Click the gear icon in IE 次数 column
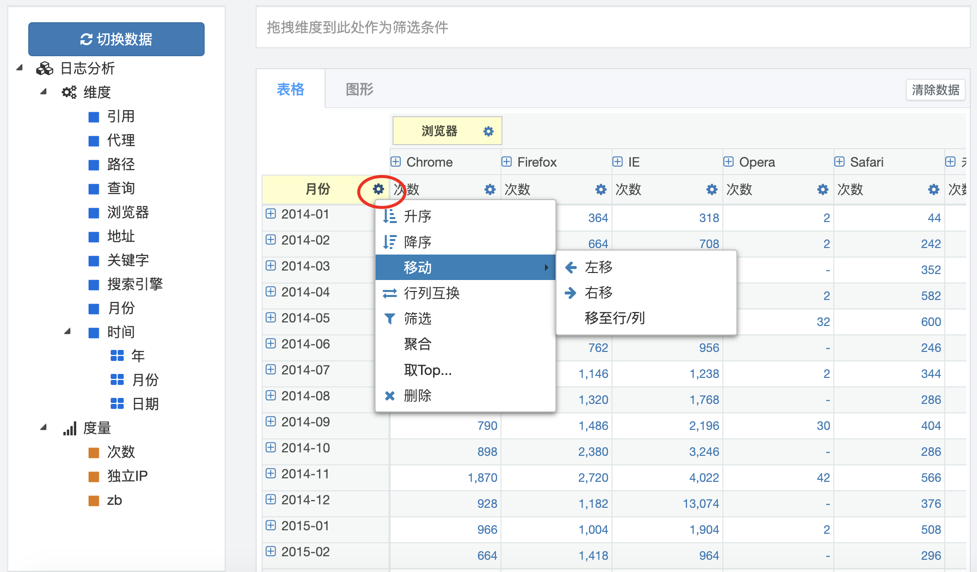 pos(711,190)
